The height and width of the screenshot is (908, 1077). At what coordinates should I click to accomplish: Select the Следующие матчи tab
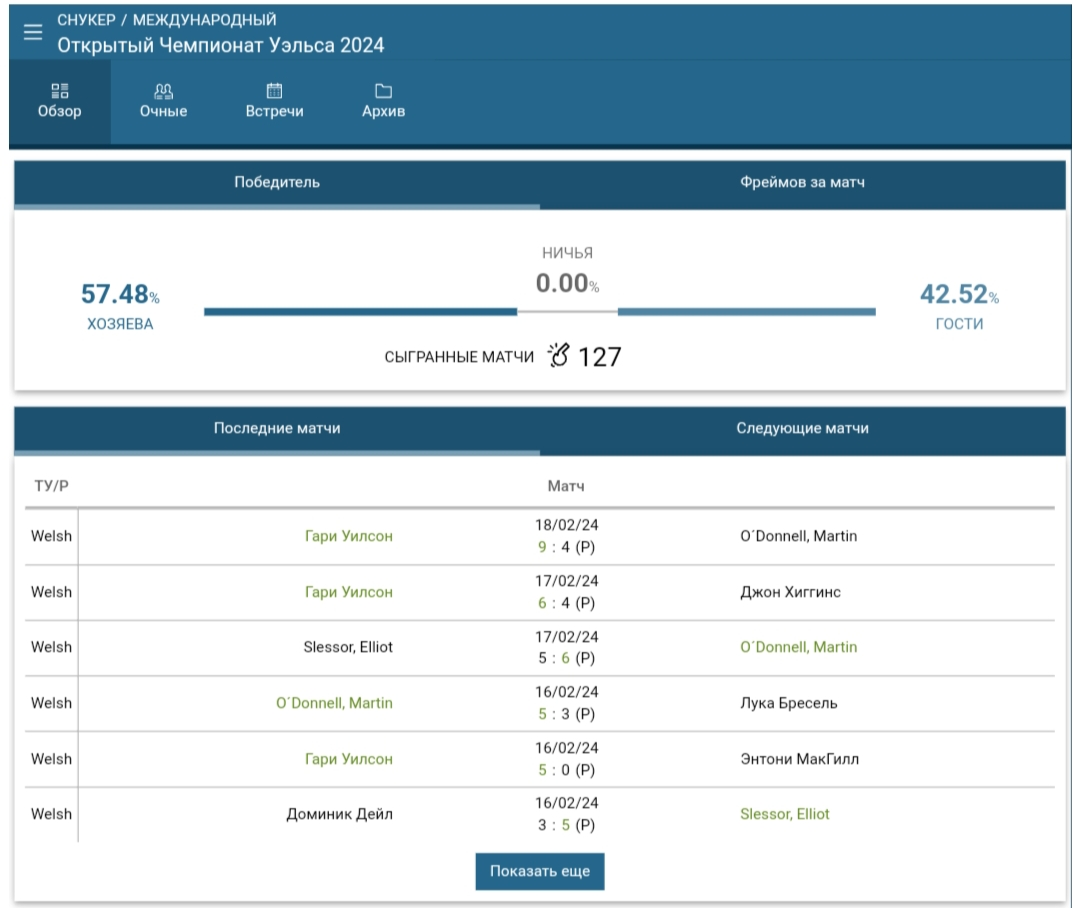[x=802, y=428]
